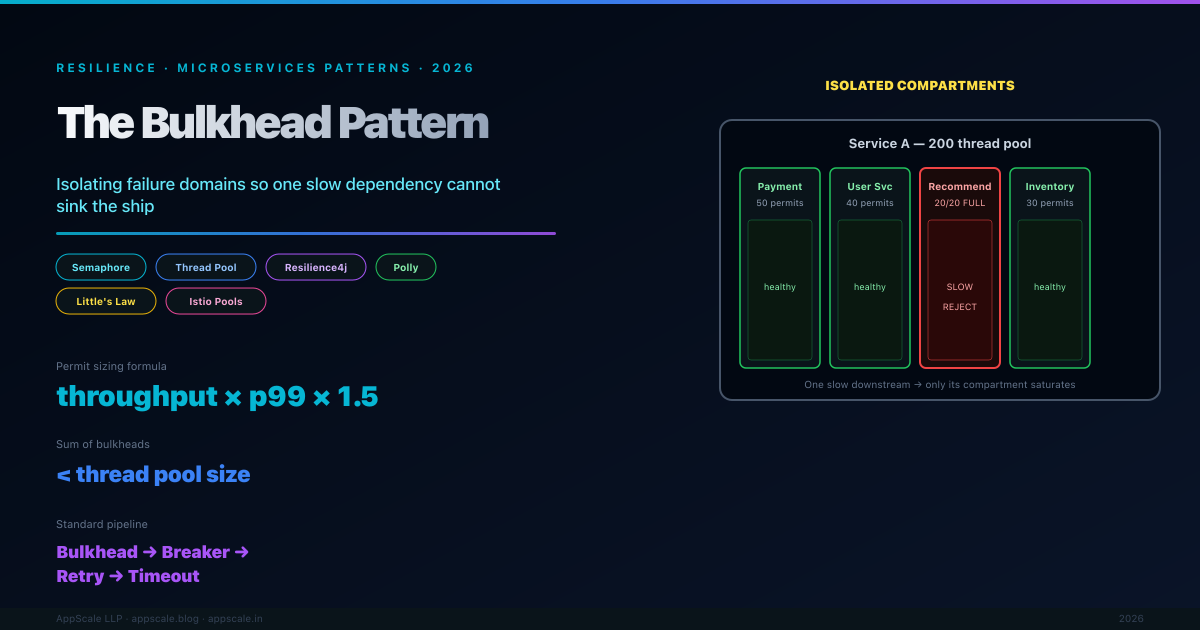Click the appscale.blog footer link
1200x630 pixels.
[x=166, y=619]
